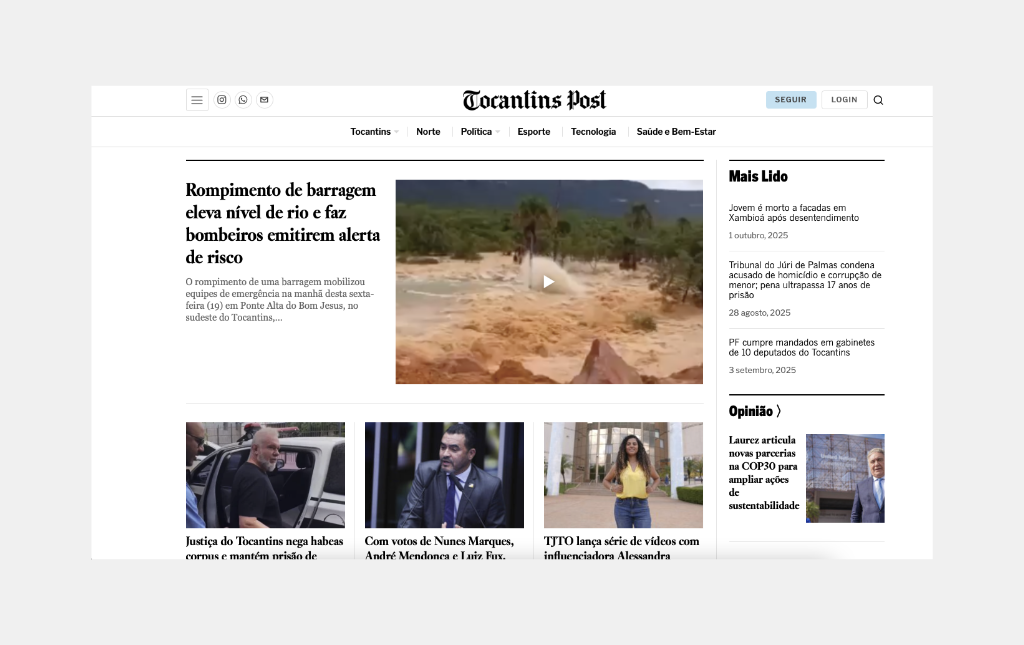Screen dimensions: 1024x645
Task: Click the WhatsApp icon in header
Action: click(x=243, y=100)
